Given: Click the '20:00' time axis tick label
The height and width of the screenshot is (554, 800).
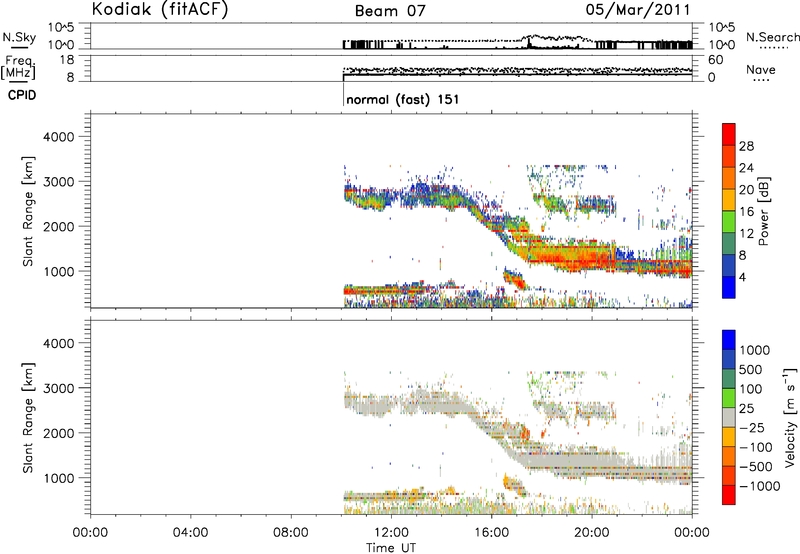Looking at the screenshot, I should [x=592, y=533].
